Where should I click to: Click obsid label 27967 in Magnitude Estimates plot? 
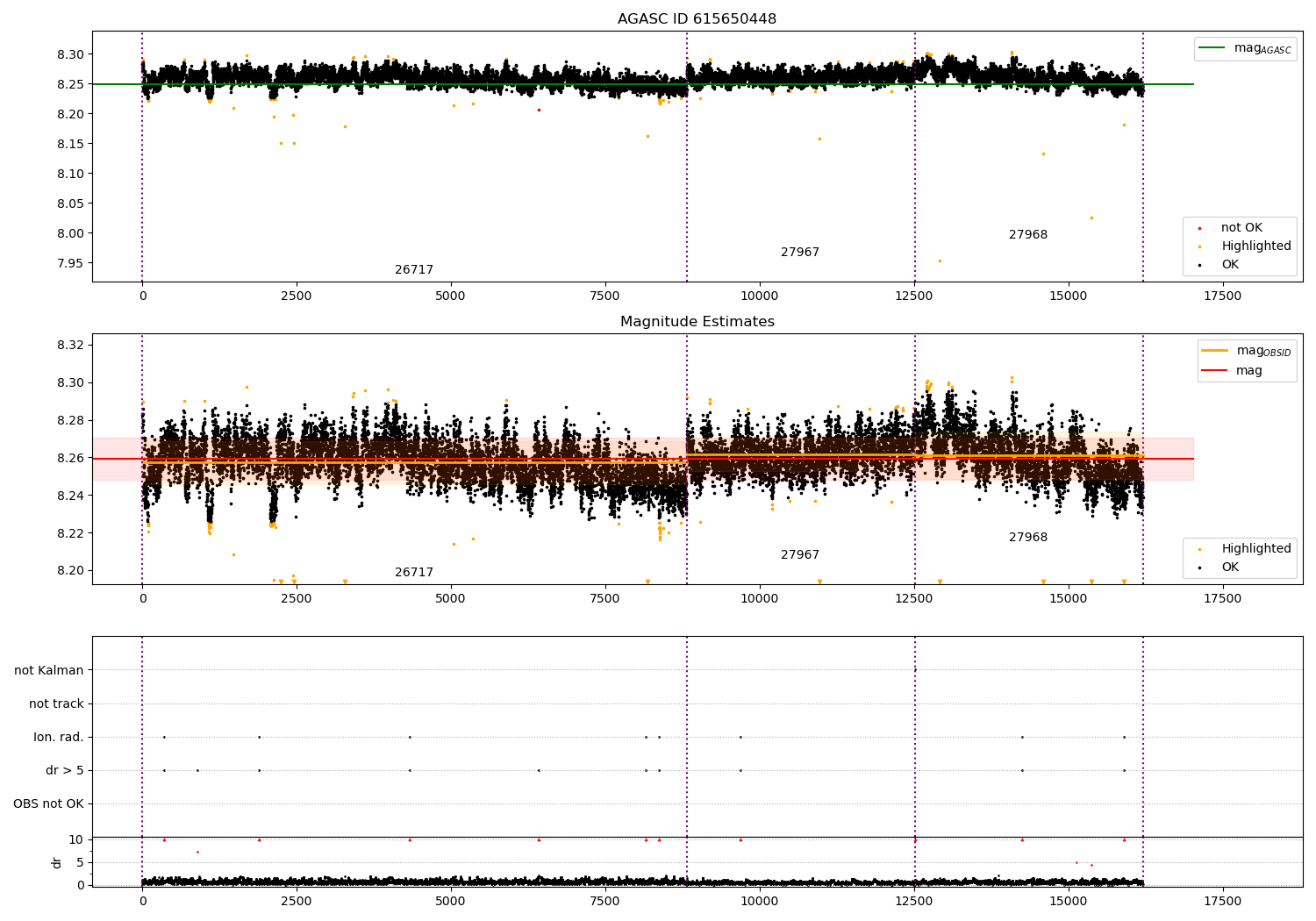coord(800,555)
